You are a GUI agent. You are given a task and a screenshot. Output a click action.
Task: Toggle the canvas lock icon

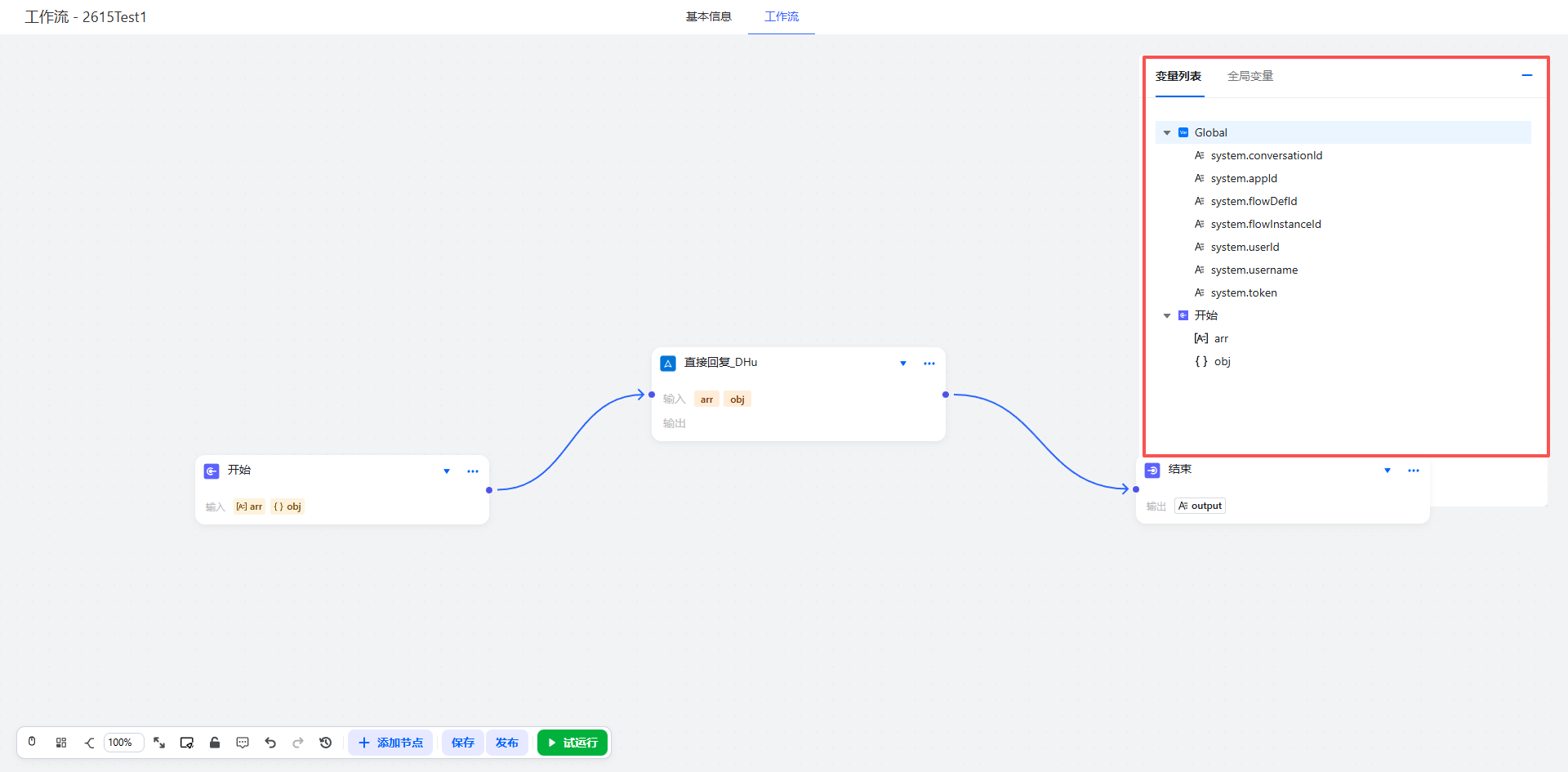click(x=215, y=743)
